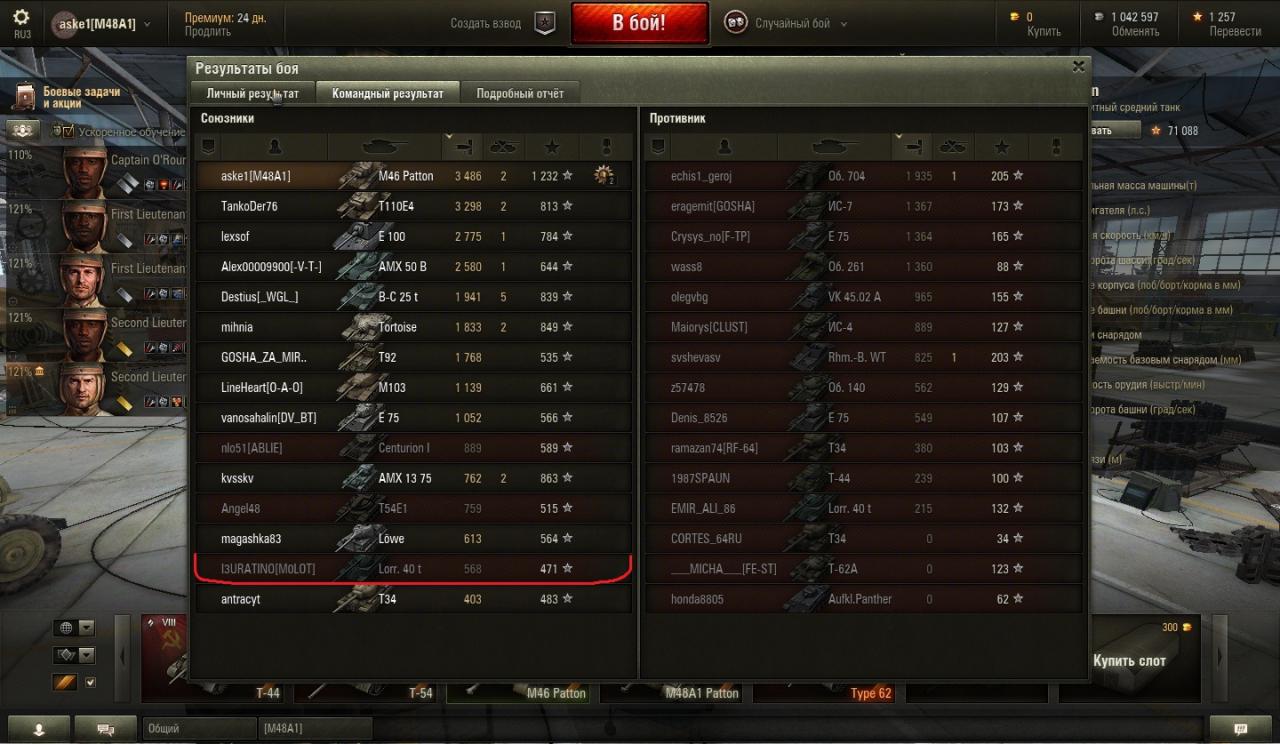
Task: Open the Случайный бой battle mode dropdown
Action: tap(786, 23)
